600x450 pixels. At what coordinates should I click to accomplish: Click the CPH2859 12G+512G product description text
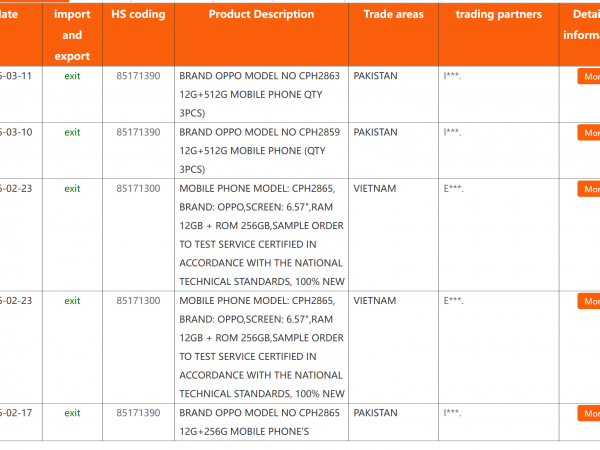tap(259, 151)
